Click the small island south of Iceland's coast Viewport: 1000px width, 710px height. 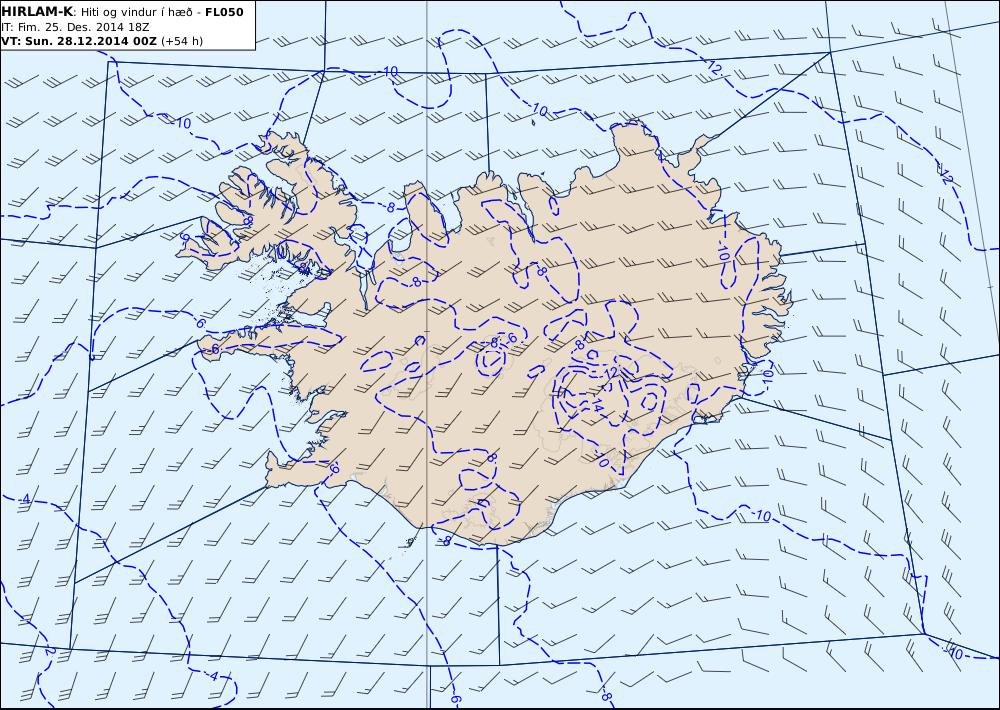point(409,542)
